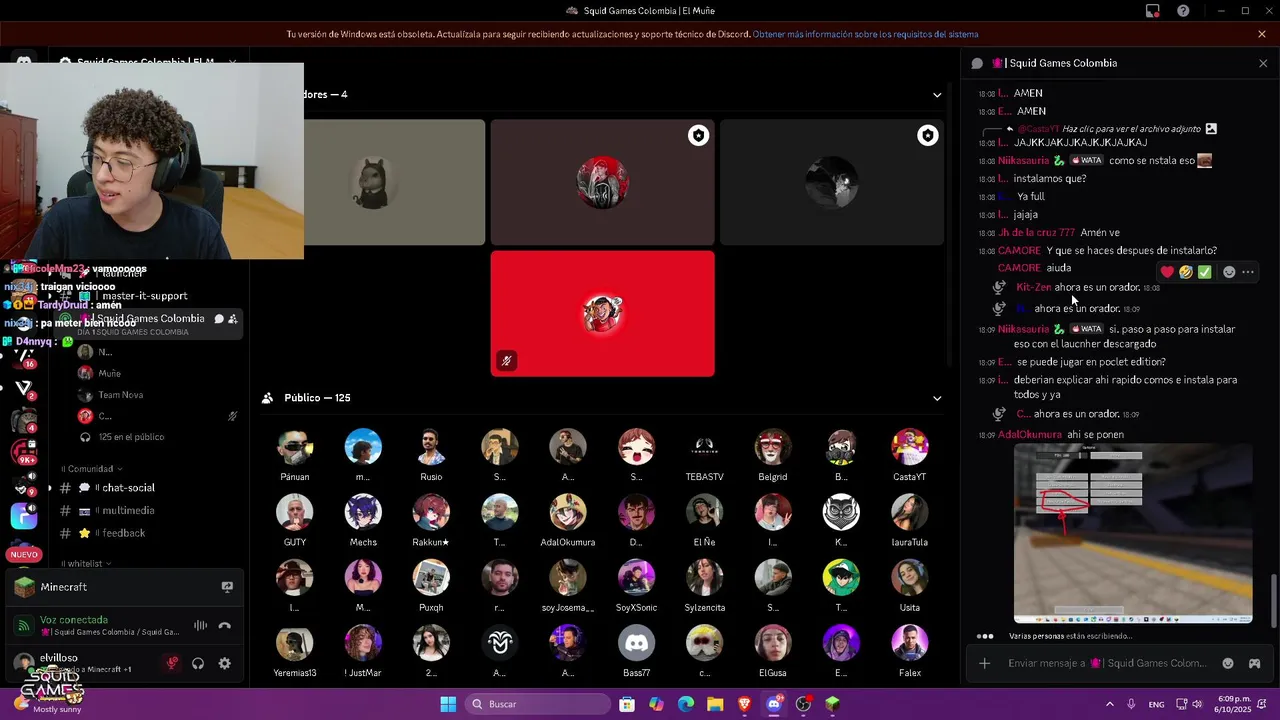Open the Microsoft Edge taskbar icon
The image size is (1280, 720).
coord(685,704)
